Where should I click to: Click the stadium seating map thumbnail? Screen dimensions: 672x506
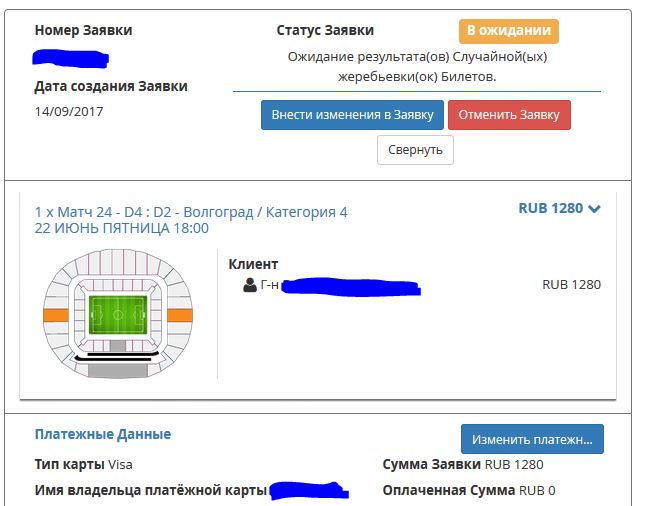click(118, 314)
